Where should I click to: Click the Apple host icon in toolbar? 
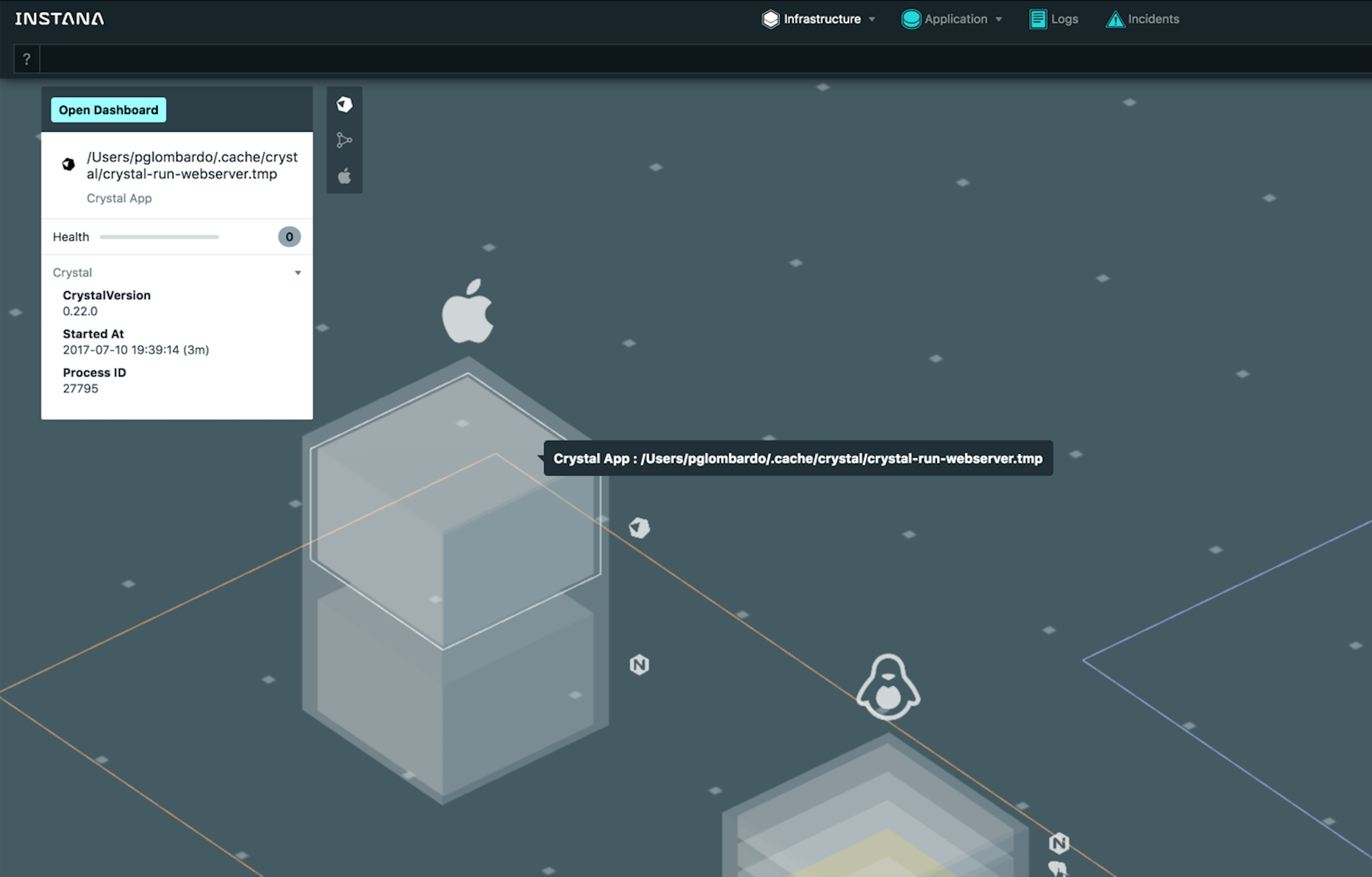(x=344, y=176)
